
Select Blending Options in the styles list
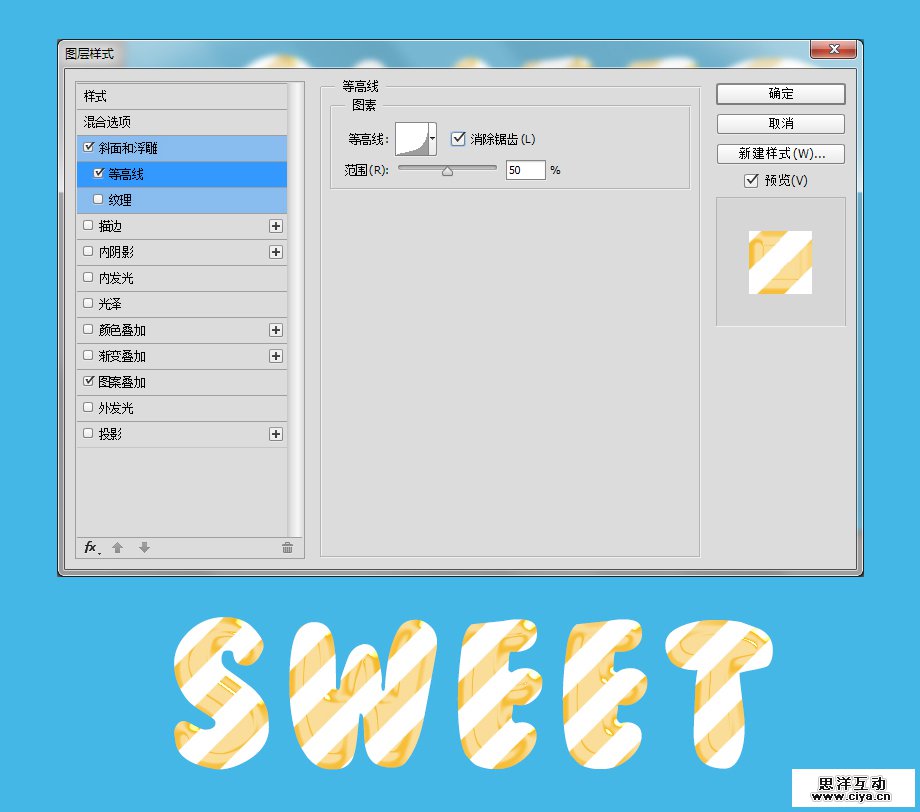pyautogui.click(x=108, y=122)
